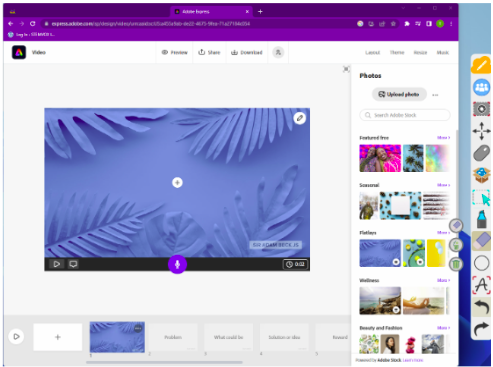Click the redo arrow in side toolbar
This screenshot has height=367, width=493.
[481, 329]
